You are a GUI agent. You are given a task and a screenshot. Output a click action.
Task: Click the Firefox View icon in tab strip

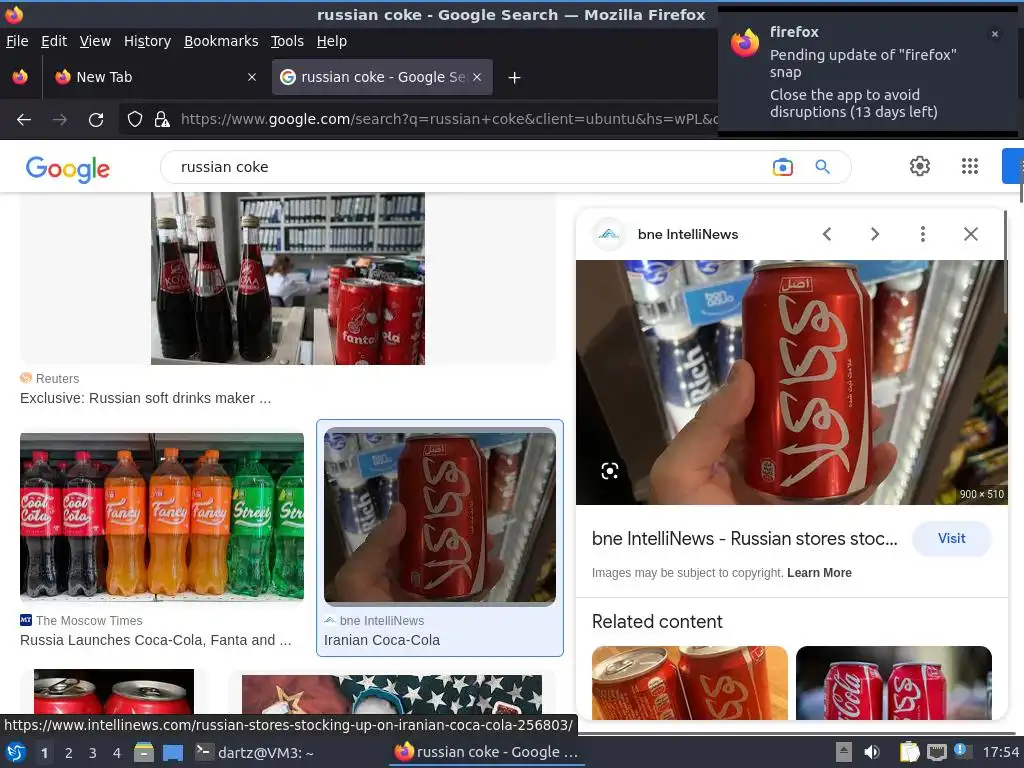(20, 77)
